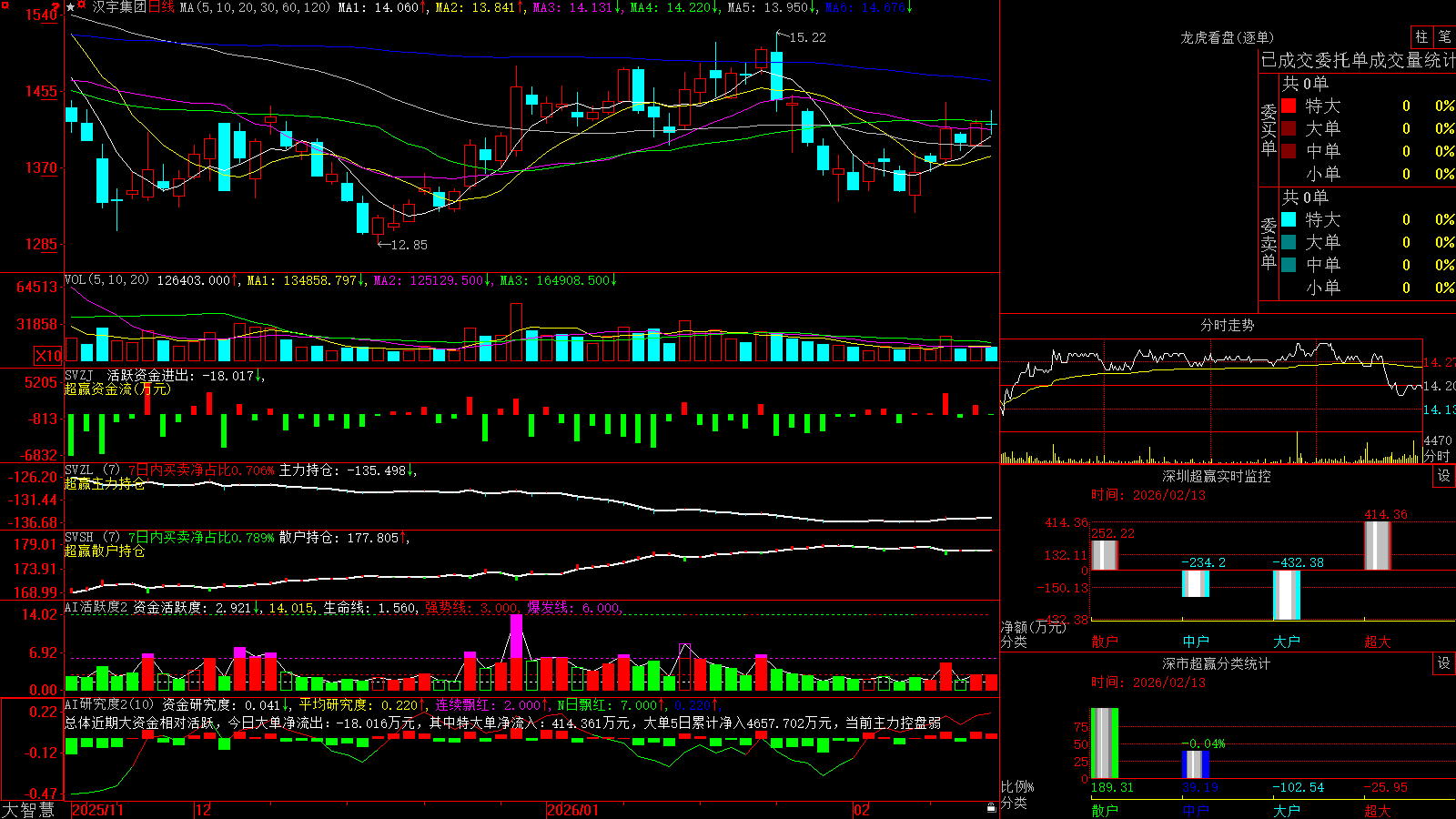1456x819 pixels.
Task: Open 设 settings for 深市超赢分类统计
Action: 1444,663
